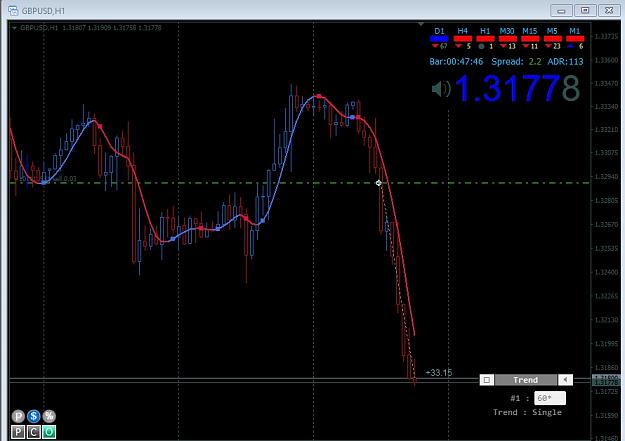Click the square icon left of Trend
This screenshot has height=441, width=625.
pyautogui.click(x=487, y=380)
